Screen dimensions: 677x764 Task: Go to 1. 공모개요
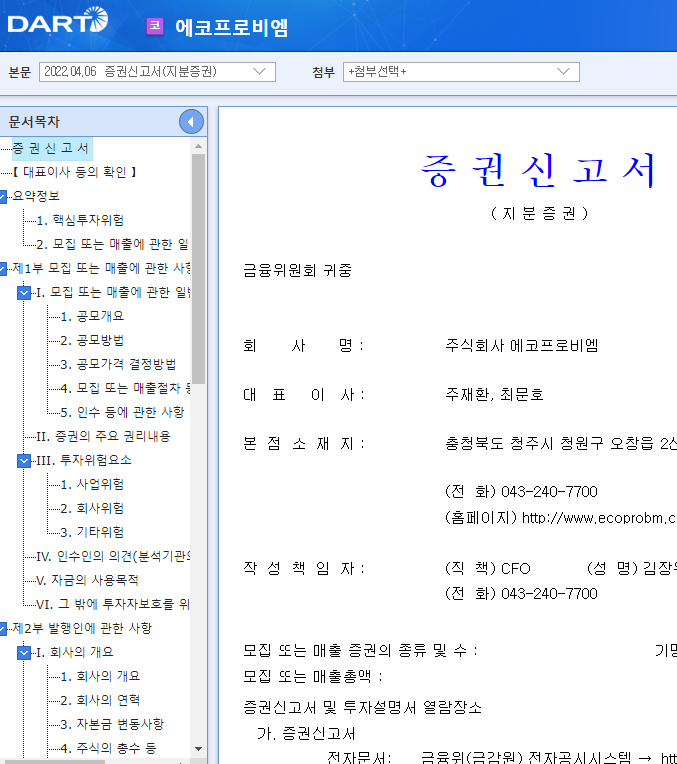click(92, 316)
